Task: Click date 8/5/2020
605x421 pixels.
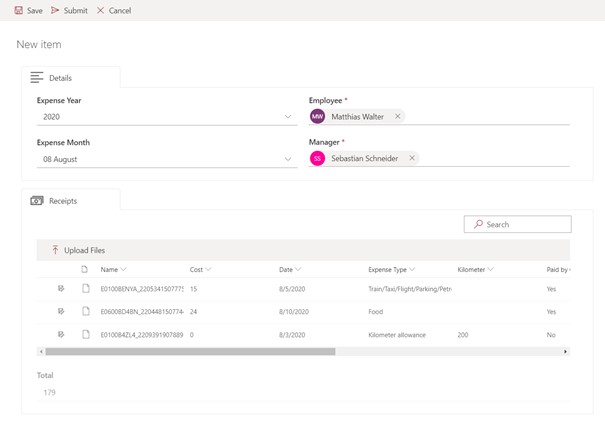Action: [292, 289]
